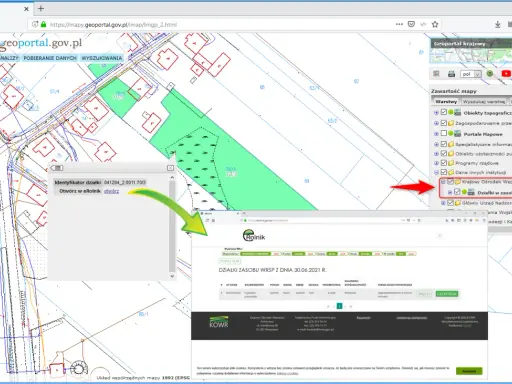Expand the Programy rządowe tree node
Screen dimensions: 512x384
[x=436, y=163]
